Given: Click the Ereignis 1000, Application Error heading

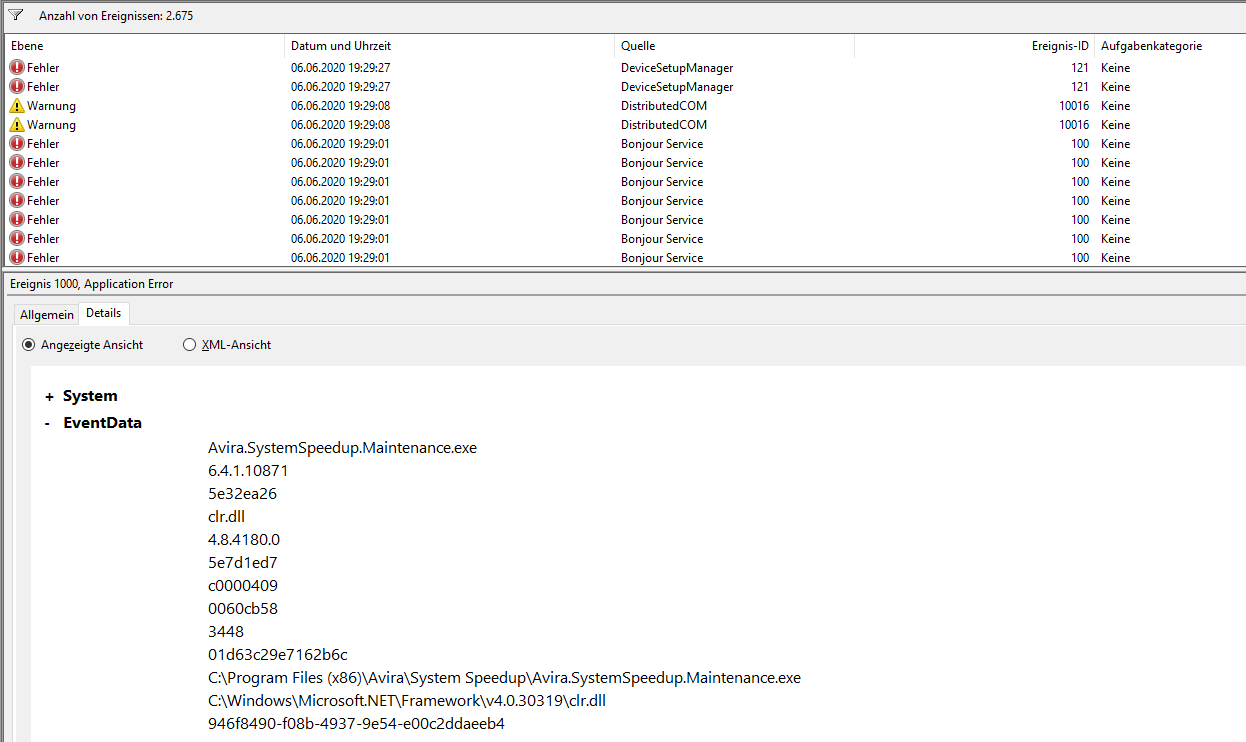Looking at the screenshot, I should click(x=92, y=284).
